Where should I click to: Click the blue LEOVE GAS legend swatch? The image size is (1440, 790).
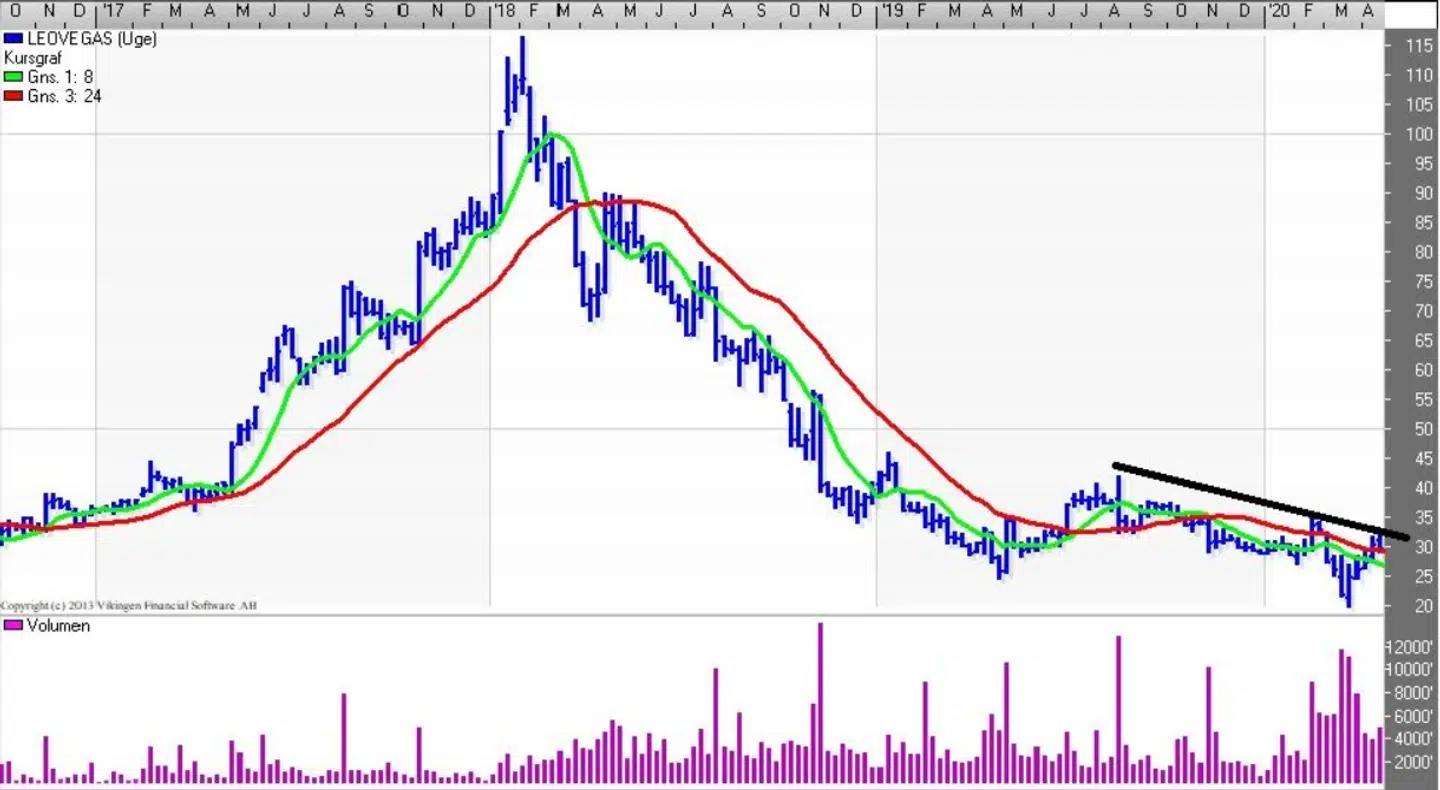coord(11,39)
